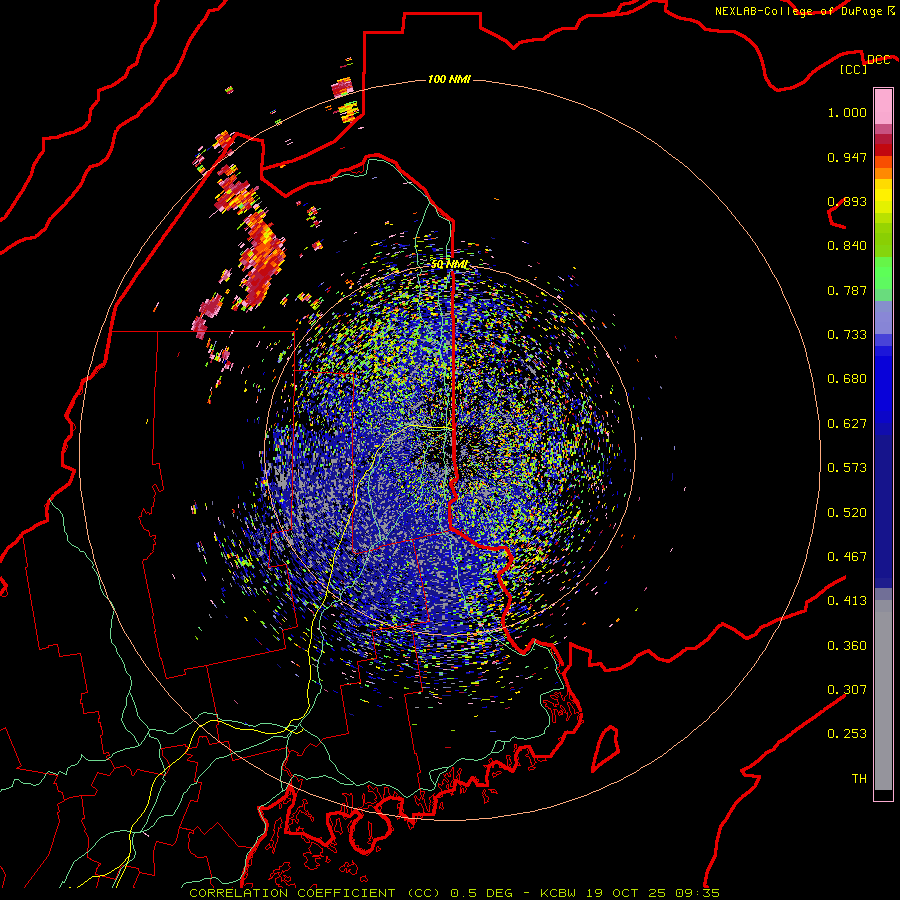Pick the dark navy color bar segment

883,510
